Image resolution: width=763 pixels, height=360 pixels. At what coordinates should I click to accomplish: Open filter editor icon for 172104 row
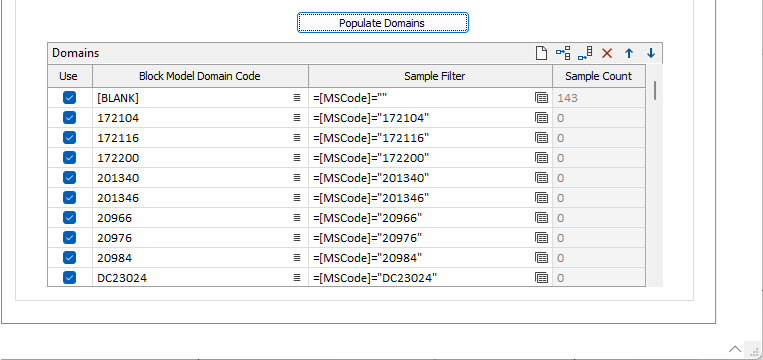click(542, 118)
